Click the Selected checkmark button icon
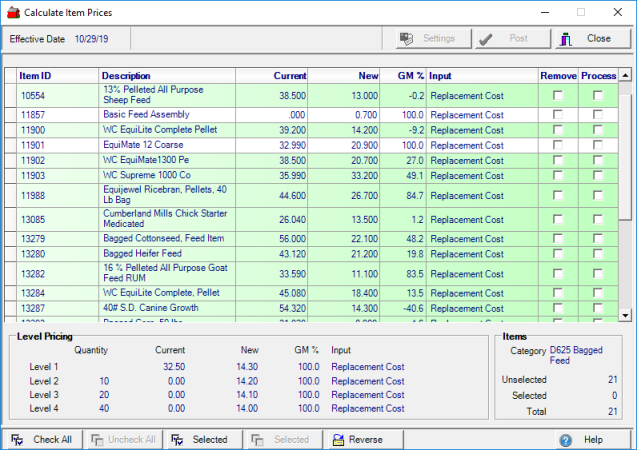 (x=176, y=440)
